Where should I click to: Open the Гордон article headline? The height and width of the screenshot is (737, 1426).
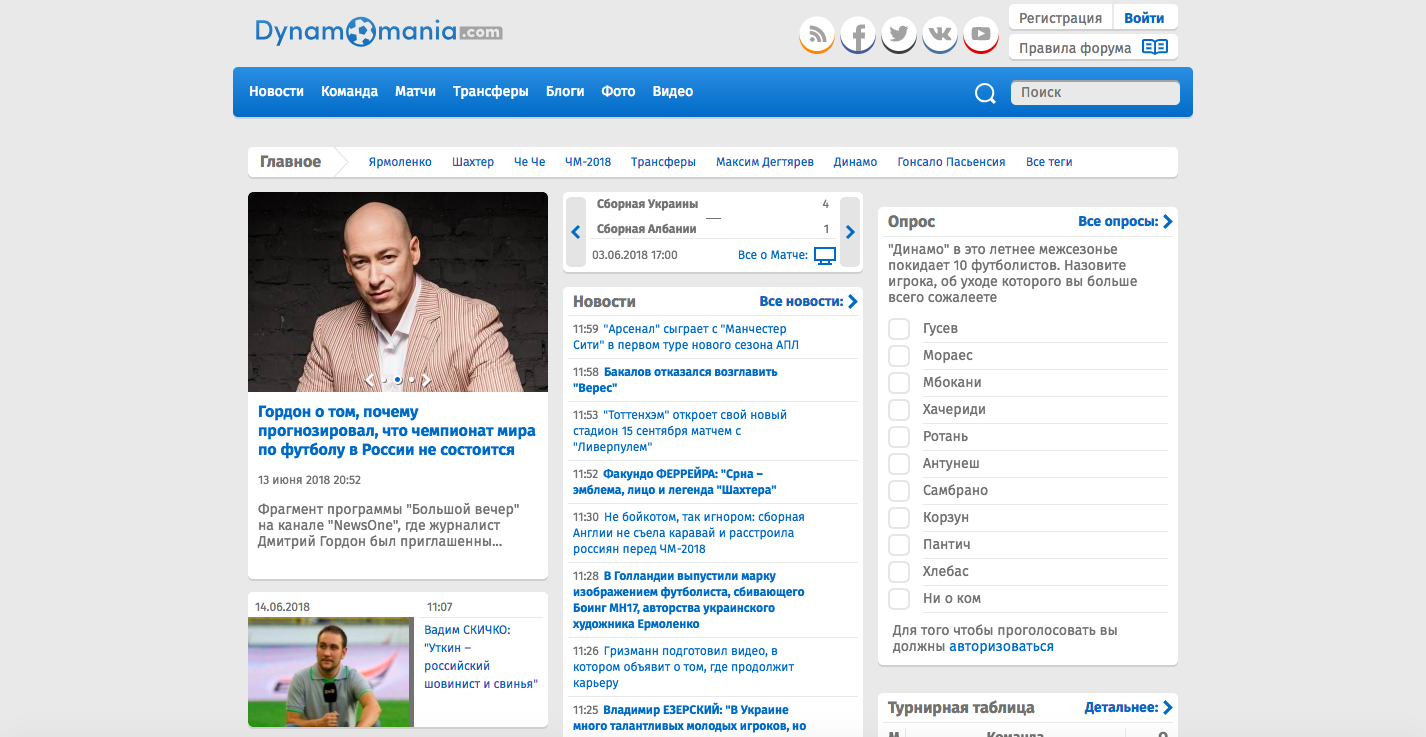point(397,431)
